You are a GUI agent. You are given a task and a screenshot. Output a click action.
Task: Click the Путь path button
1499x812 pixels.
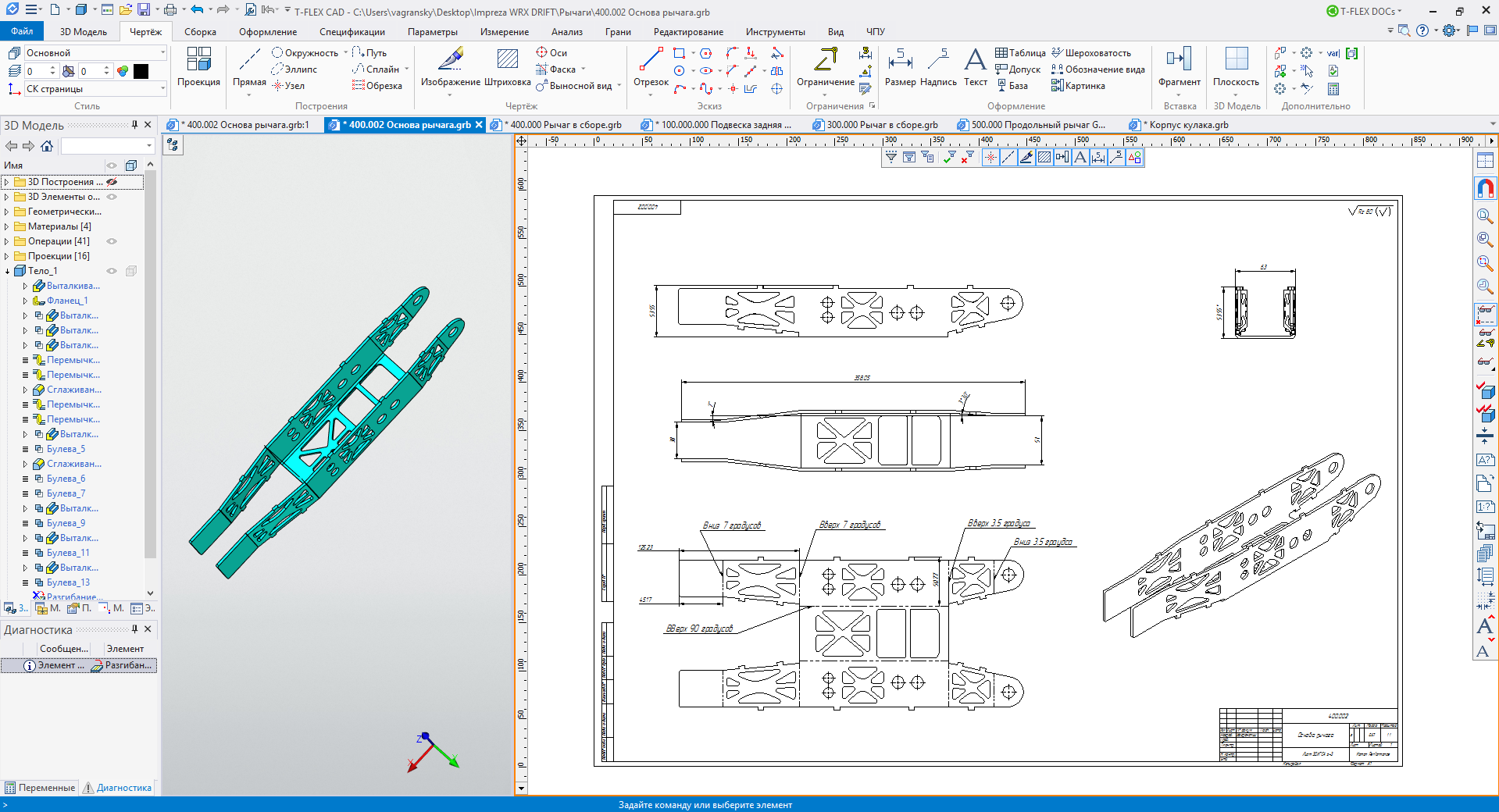pyautogui.click(x=369, y=52)
